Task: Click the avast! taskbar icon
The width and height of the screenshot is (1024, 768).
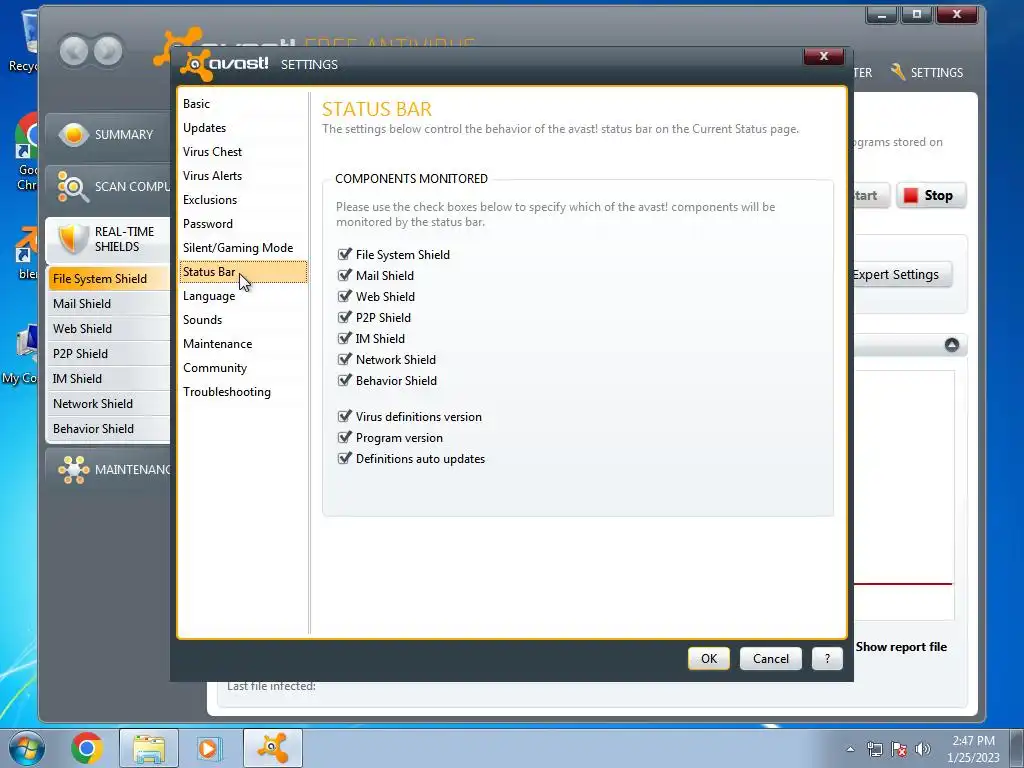Action: click(x=273, y=748)
